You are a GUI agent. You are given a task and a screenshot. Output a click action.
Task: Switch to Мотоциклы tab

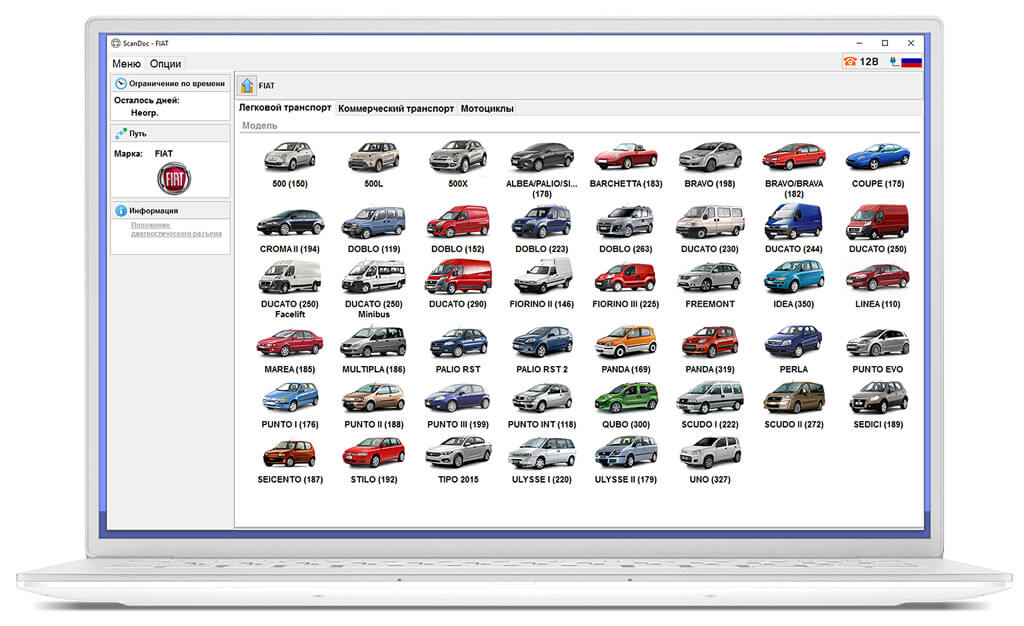click(x=487, y=108)
